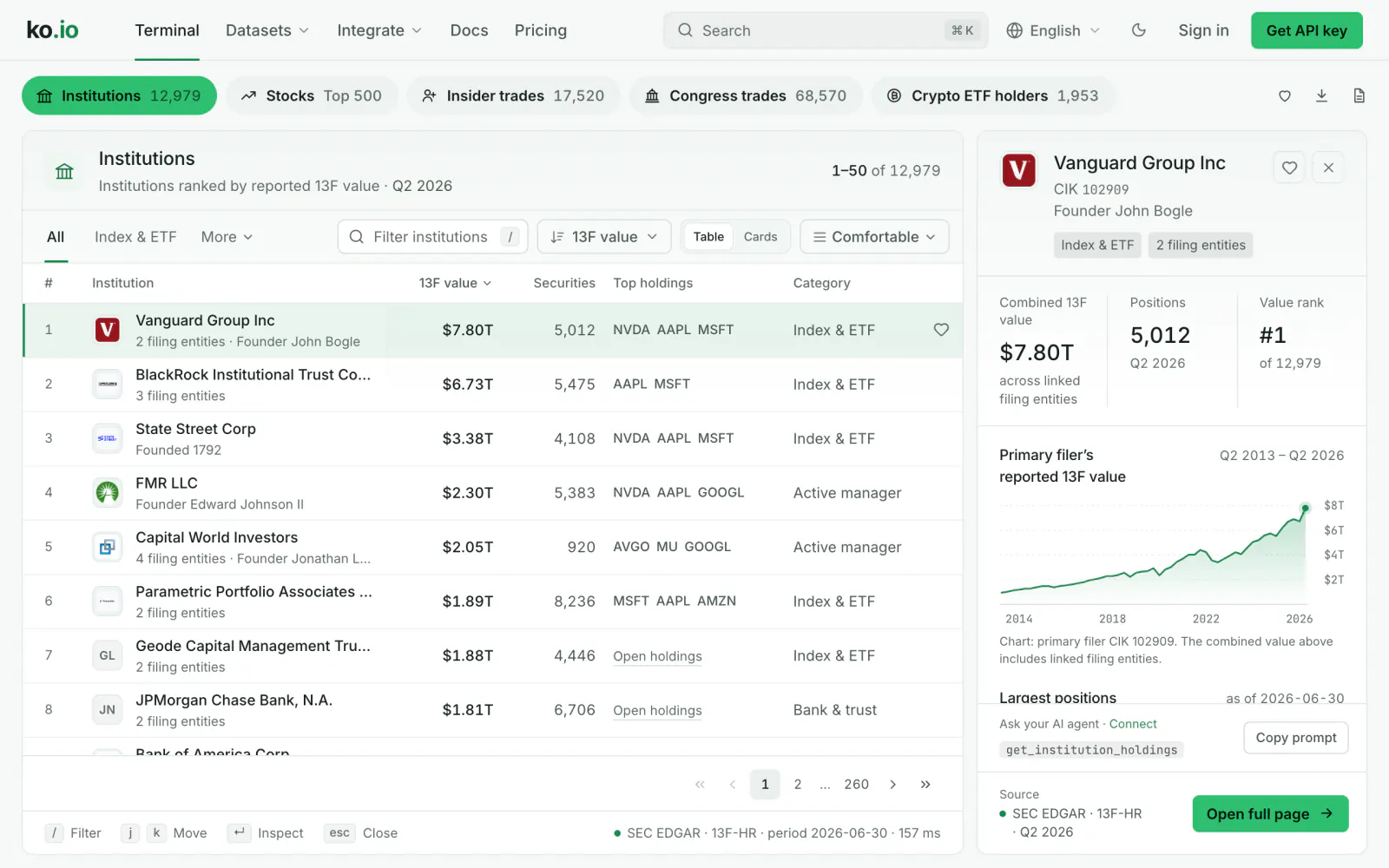Image resolution: width=1389 pixels, height=868 pixels.
Task: Select the Index & ETF filter tab
Action: [x=135, y=237]
